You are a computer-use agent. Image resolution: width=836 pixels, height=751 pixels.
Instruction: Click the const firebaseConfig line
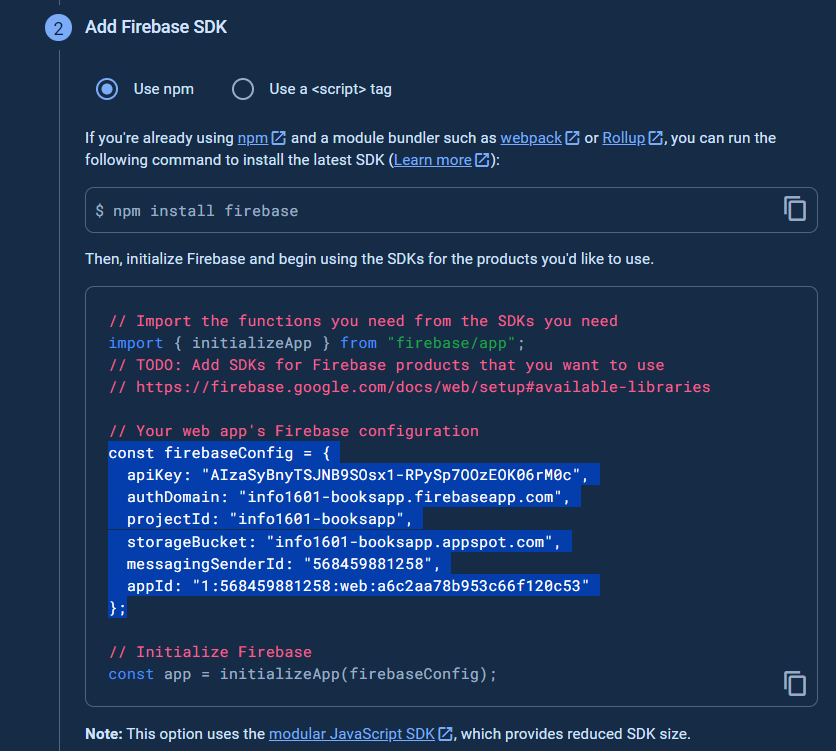219,453
